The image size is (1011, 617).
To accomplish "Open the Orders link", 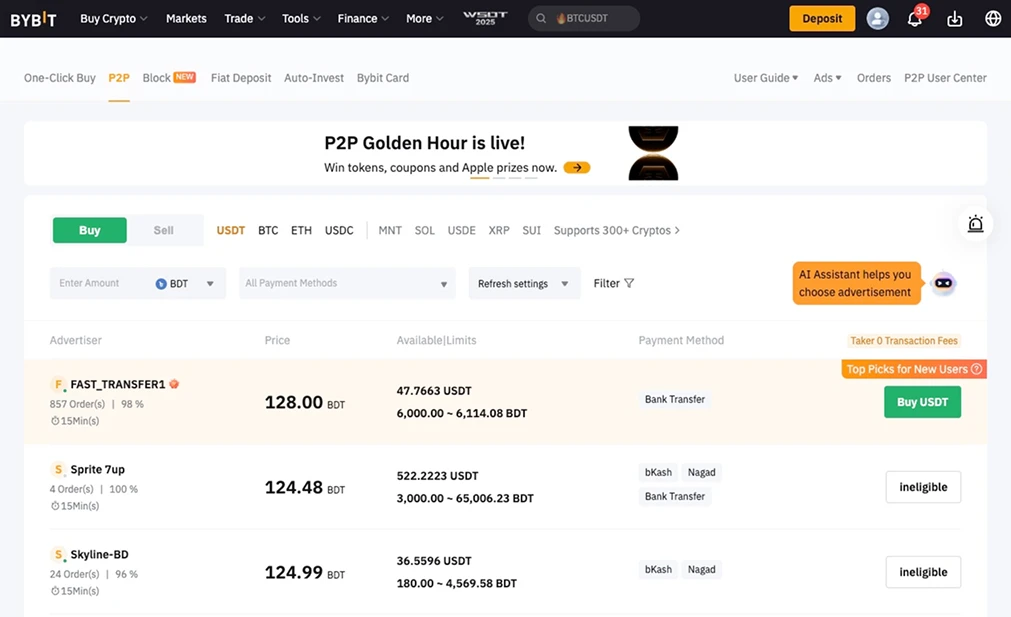I will [x=874, y=78].
